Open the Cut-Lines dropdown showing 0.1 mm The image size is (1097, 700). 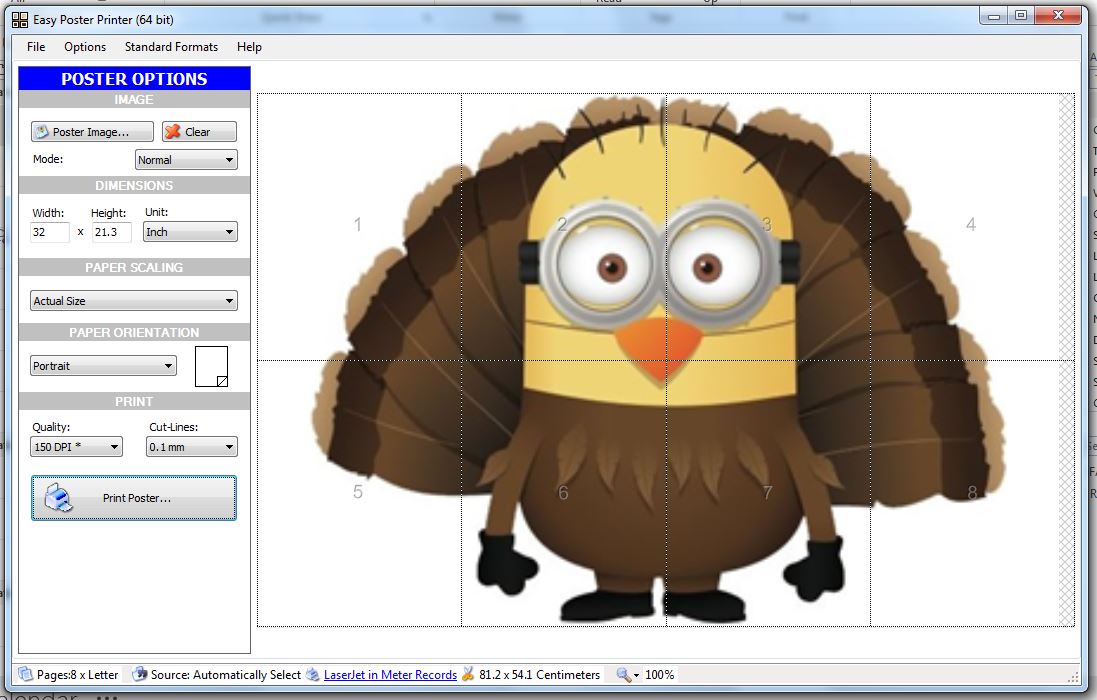(192, 447)
